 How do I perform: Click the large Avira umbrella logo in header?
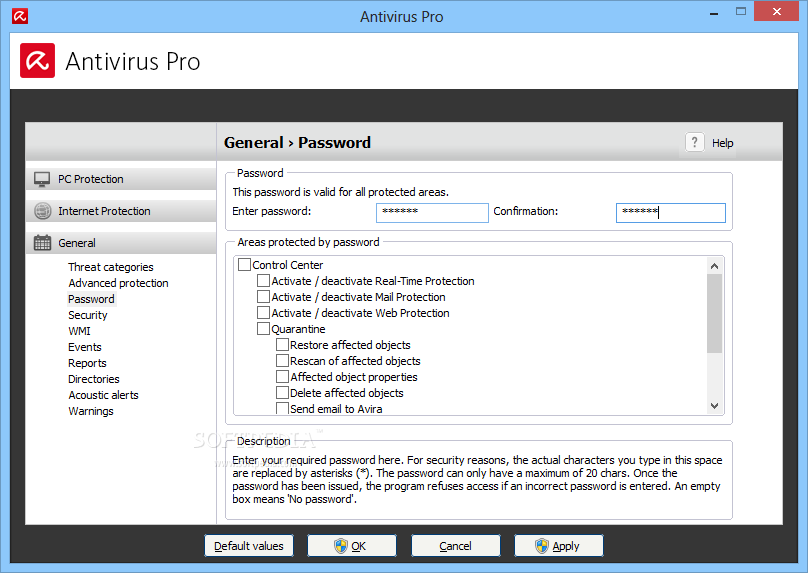click(38, 61)
